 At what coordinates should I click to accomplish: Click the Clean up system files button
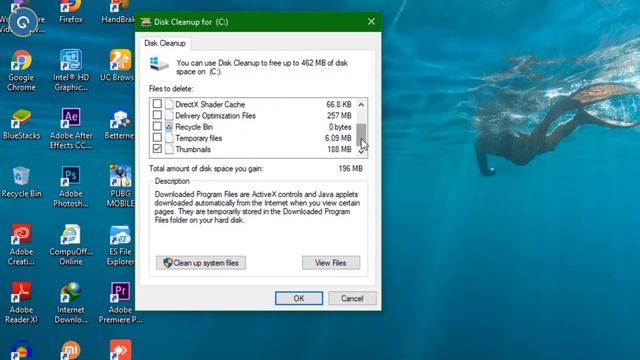pyautogui.click(x=201, y=263)
